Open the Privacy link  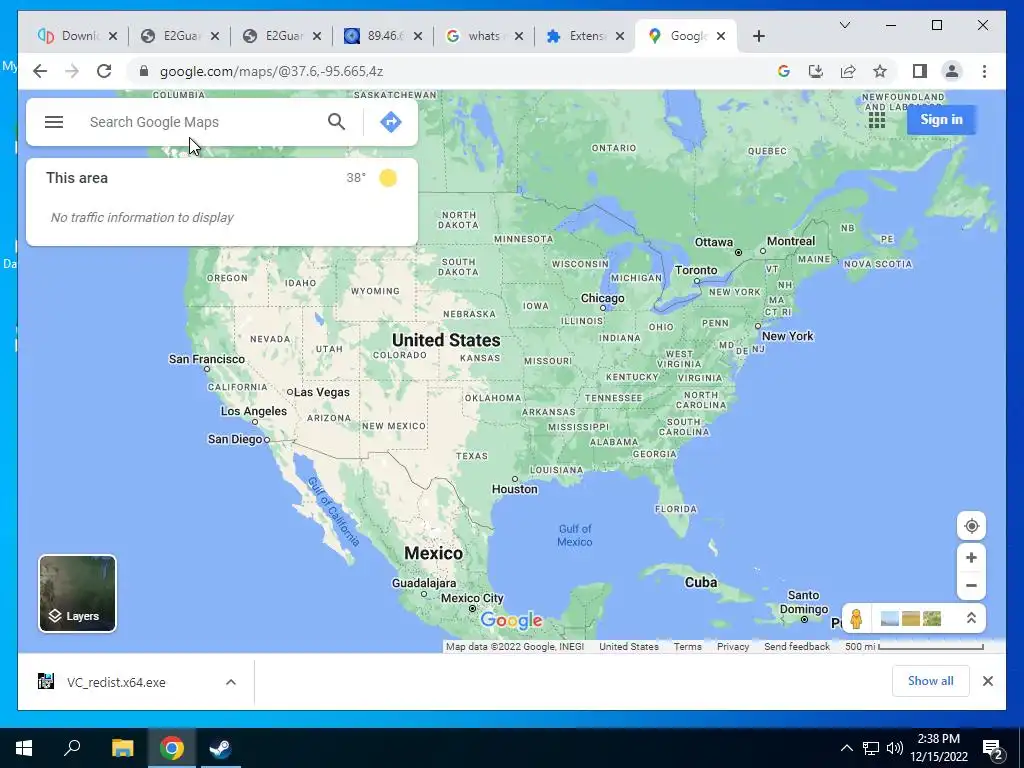point(733,647)
